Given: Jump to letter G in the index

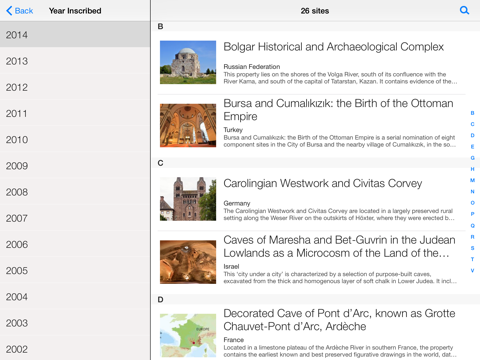Looking at the screenshot, I should click(x=472, y=158).
